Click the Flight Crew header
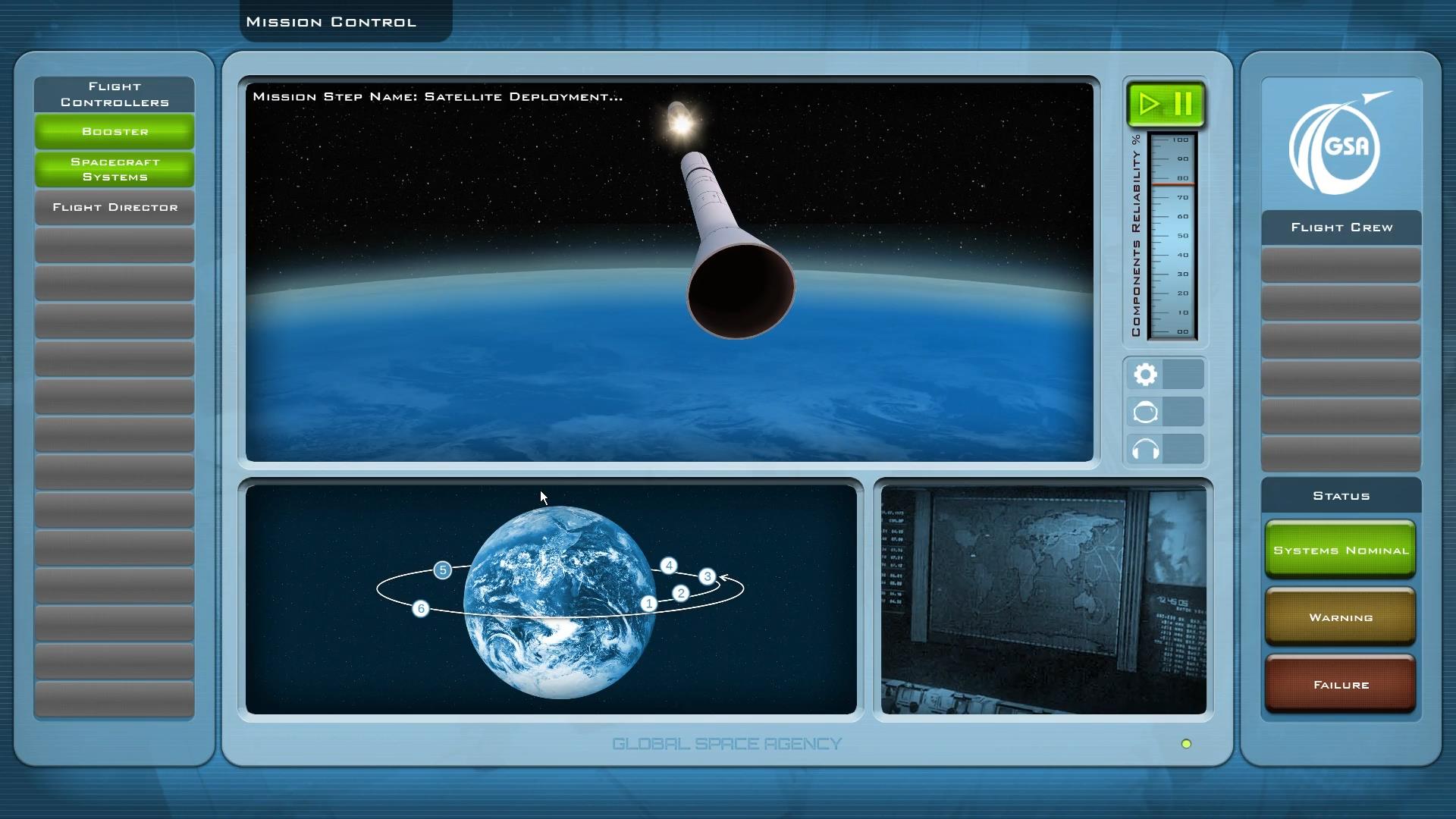 (1341, 227)
